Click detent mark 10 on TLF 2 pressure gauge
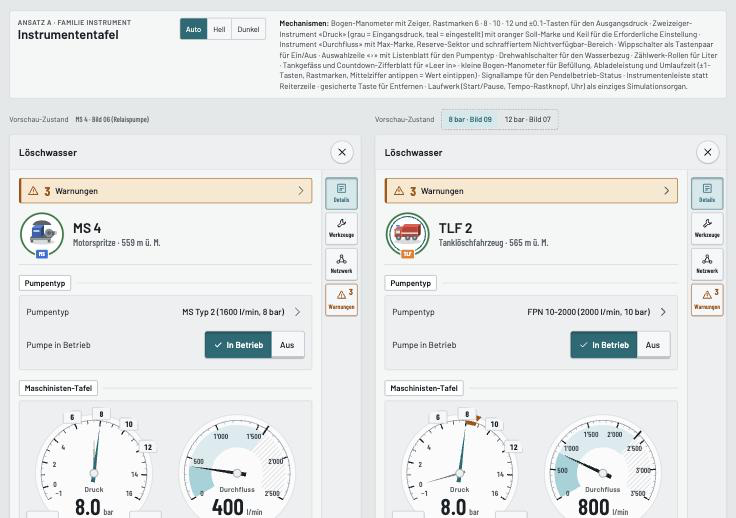The image size is (736, 518). pyautogui.click(x=494, y=424)
